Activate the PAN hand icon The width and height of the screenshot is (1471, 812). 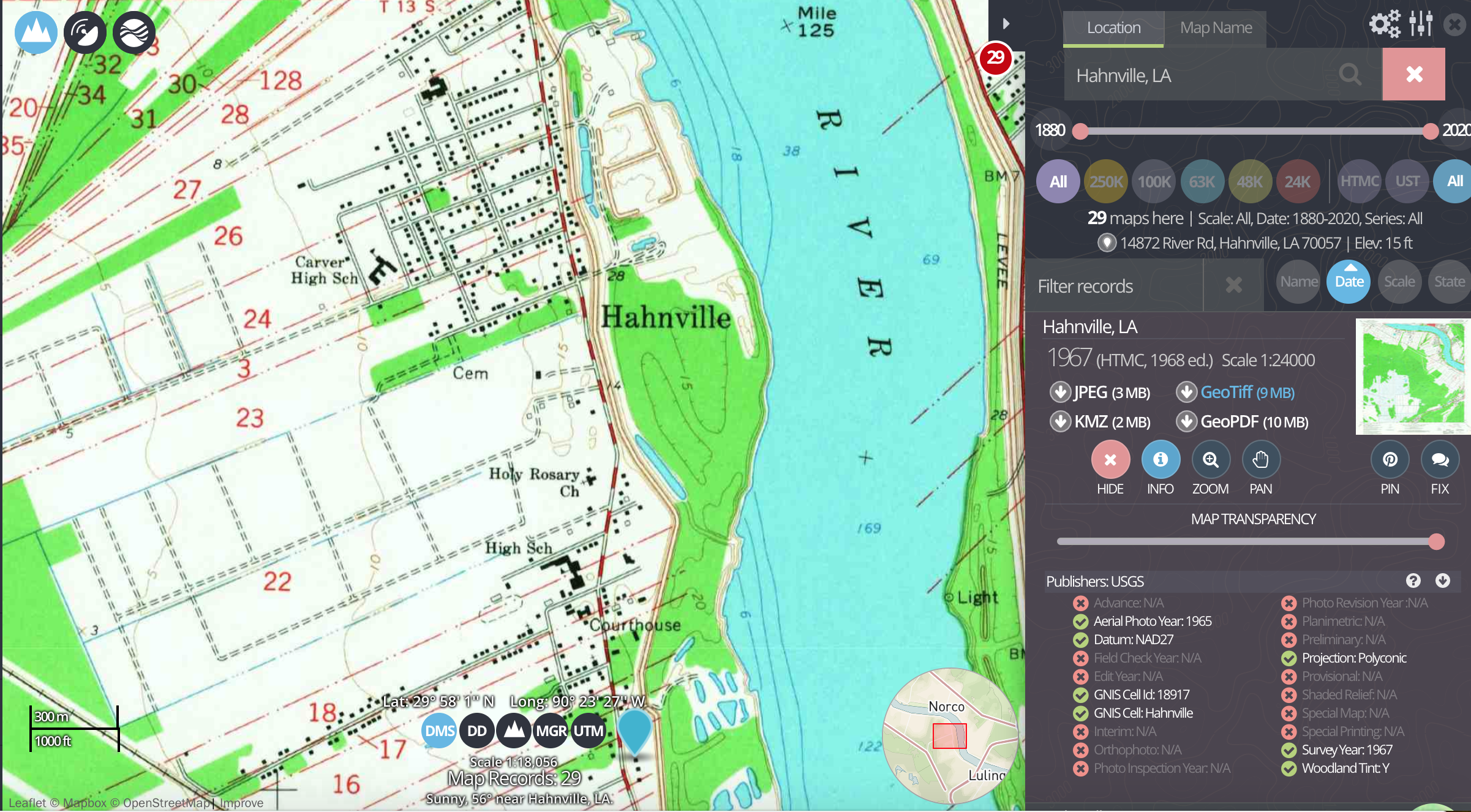click(1260, 460)
